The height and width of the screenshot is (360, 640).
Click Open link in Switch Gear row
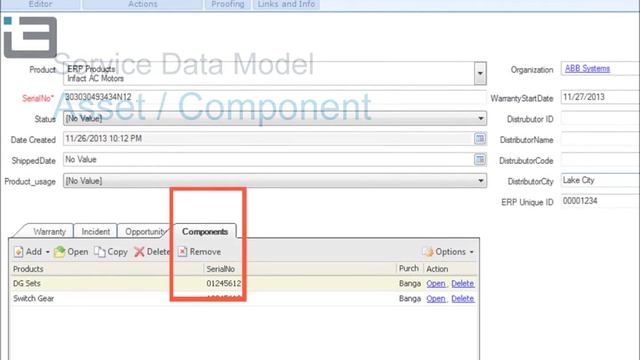pyautogui.click(x=436, y=299)
